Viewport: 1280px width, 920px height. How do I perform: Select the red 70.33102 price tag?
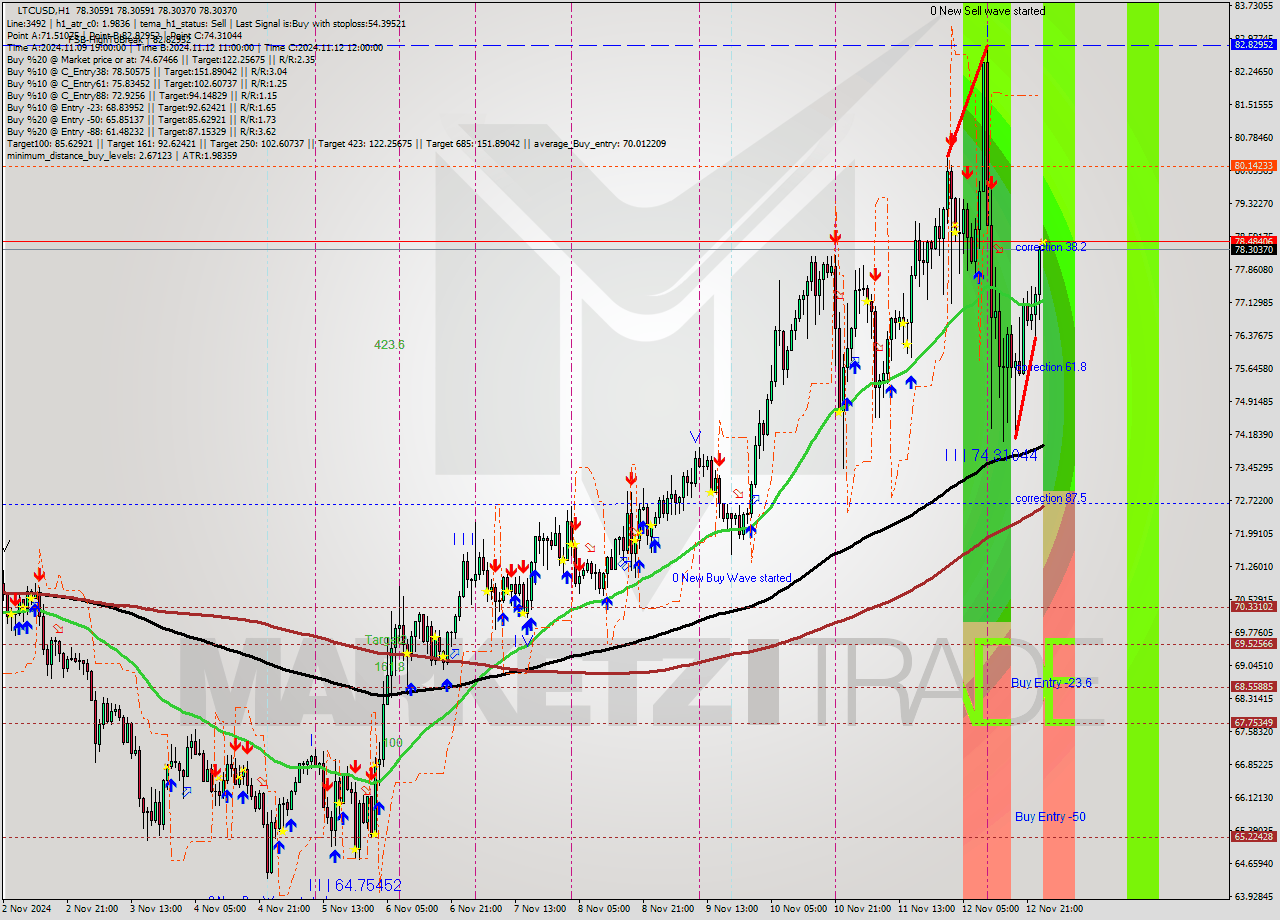1254,606
